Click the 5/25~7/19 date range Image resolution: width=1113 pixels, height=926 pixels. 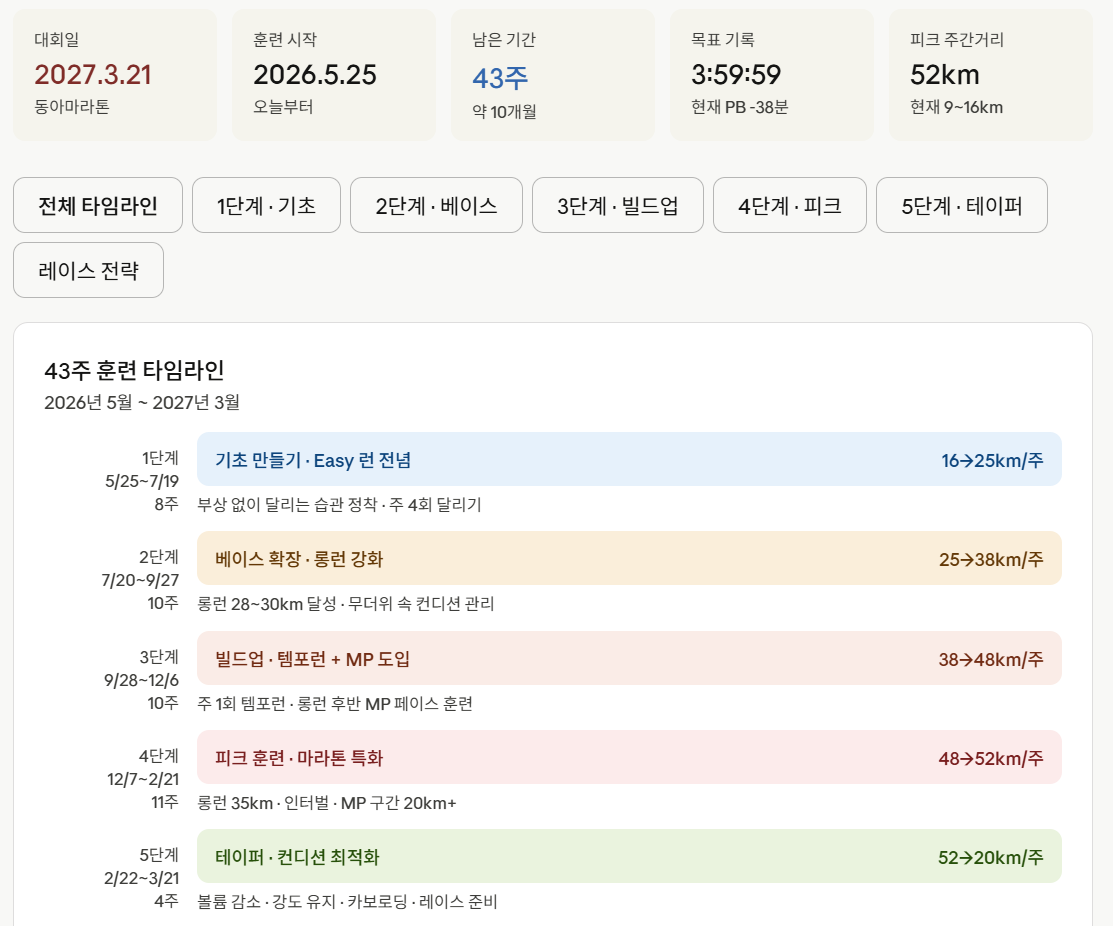pyautogui.click(x=142, y=480)
